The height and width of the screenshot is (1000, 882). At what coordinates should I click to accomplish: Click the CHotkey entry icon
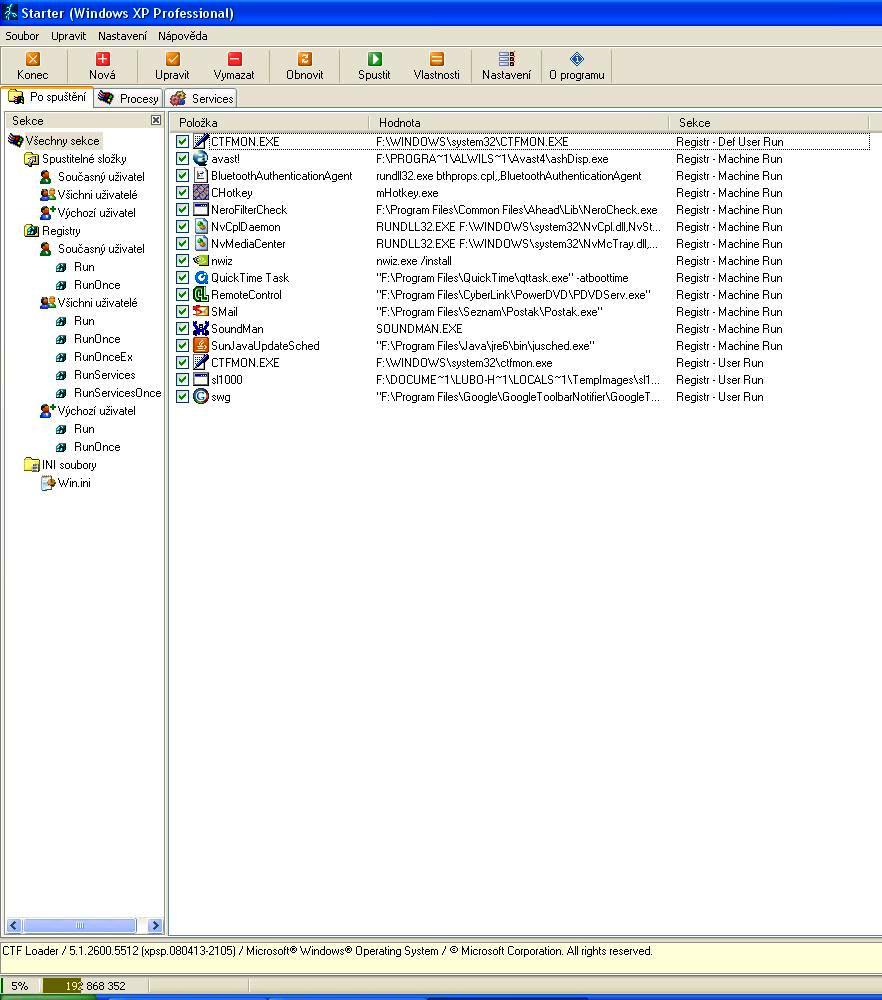click(x=201, y=193)
